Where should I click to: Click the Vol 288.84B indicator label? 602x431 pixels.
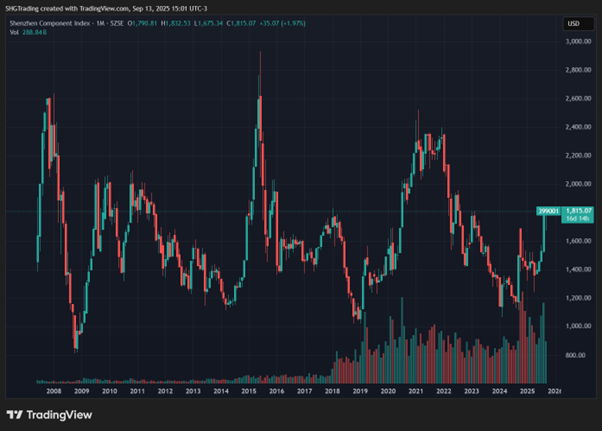coord(28,32)
